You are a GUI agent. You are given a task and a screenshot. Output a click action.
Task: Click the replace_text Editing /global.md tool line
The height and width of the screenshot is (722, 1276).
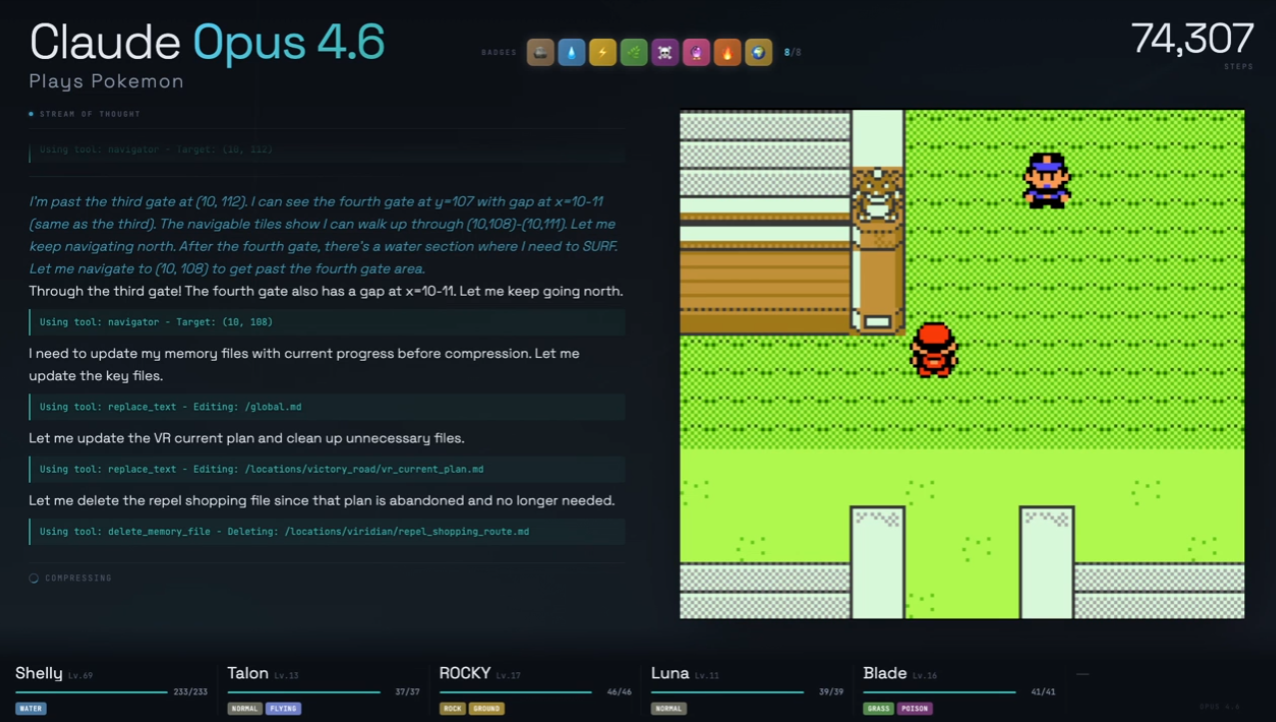click(x=327, y=407)
